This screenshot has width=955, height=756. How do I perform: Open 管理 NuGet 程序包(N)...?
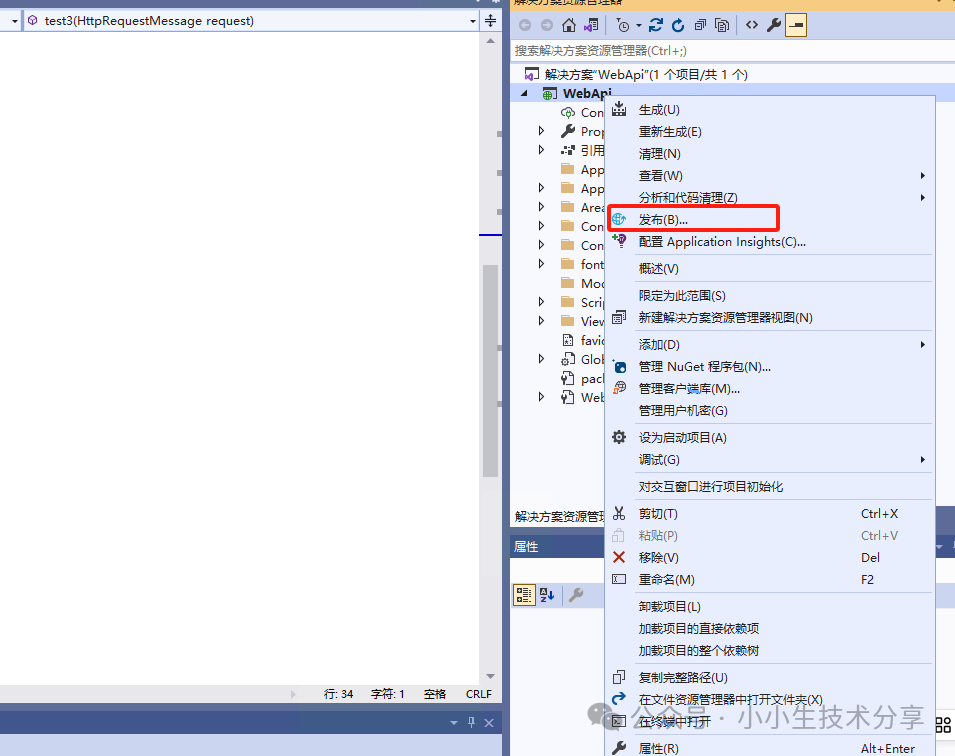[770, 367]
